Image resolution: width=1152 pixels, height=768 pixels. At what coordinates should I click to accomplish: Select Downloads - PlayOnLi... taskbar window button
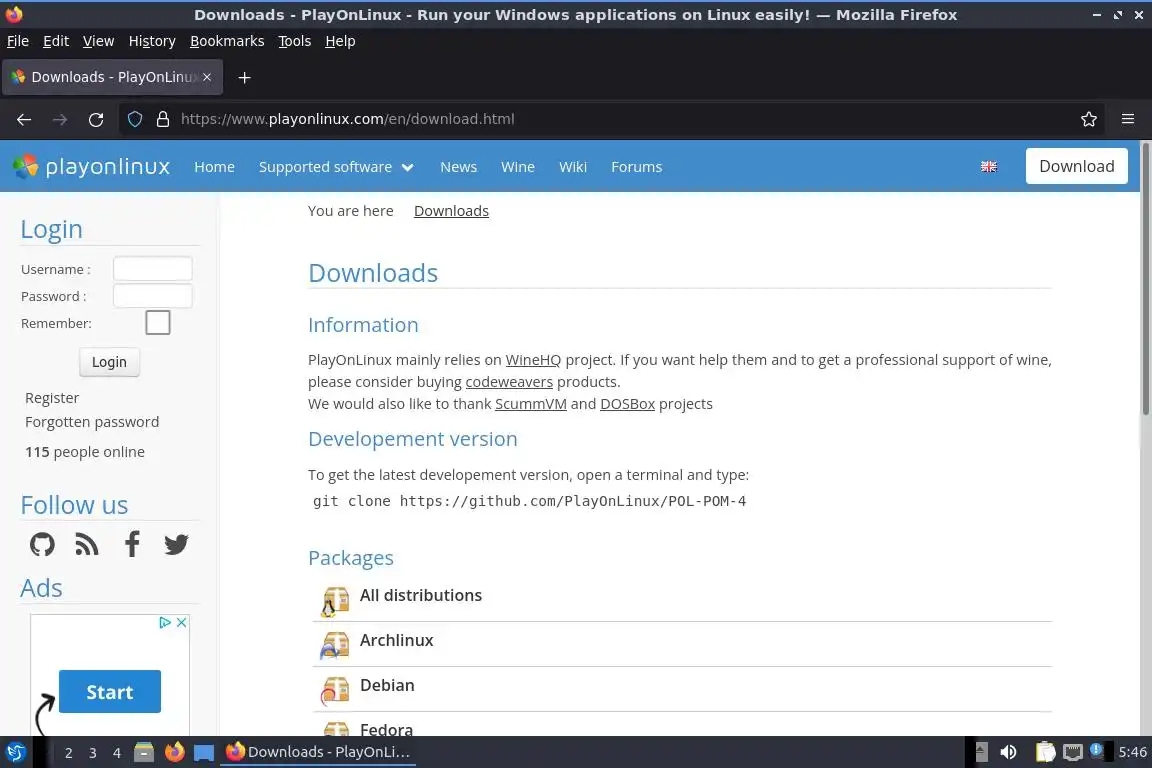pyautogui.click(x=318, y=752)
